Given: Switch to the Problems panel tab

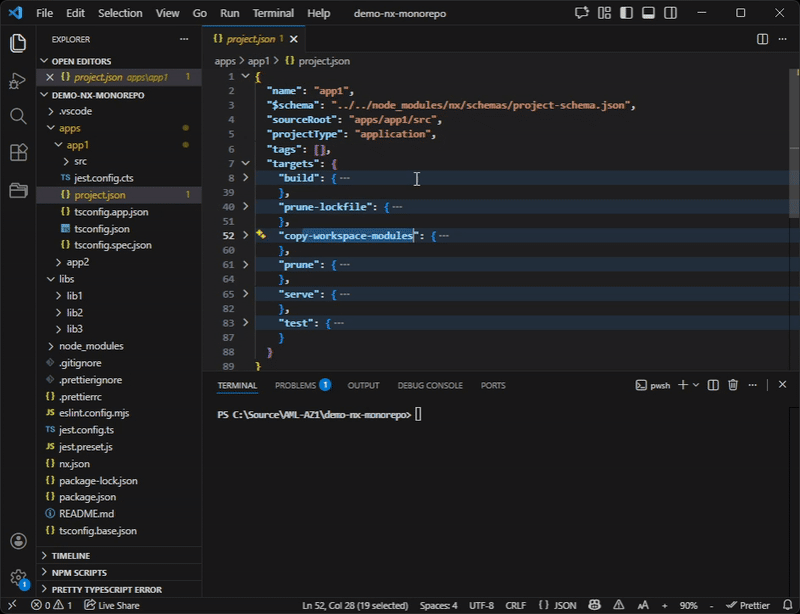Looking at the screenshot, I should pos(303,385).
